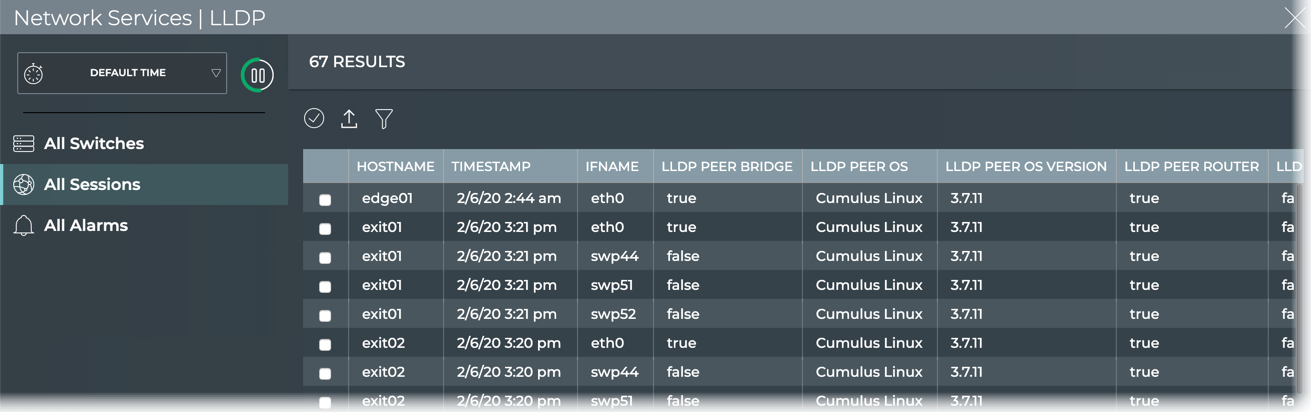
Task: Click the LLDP Peer OS column header
Action: point(858,167)
